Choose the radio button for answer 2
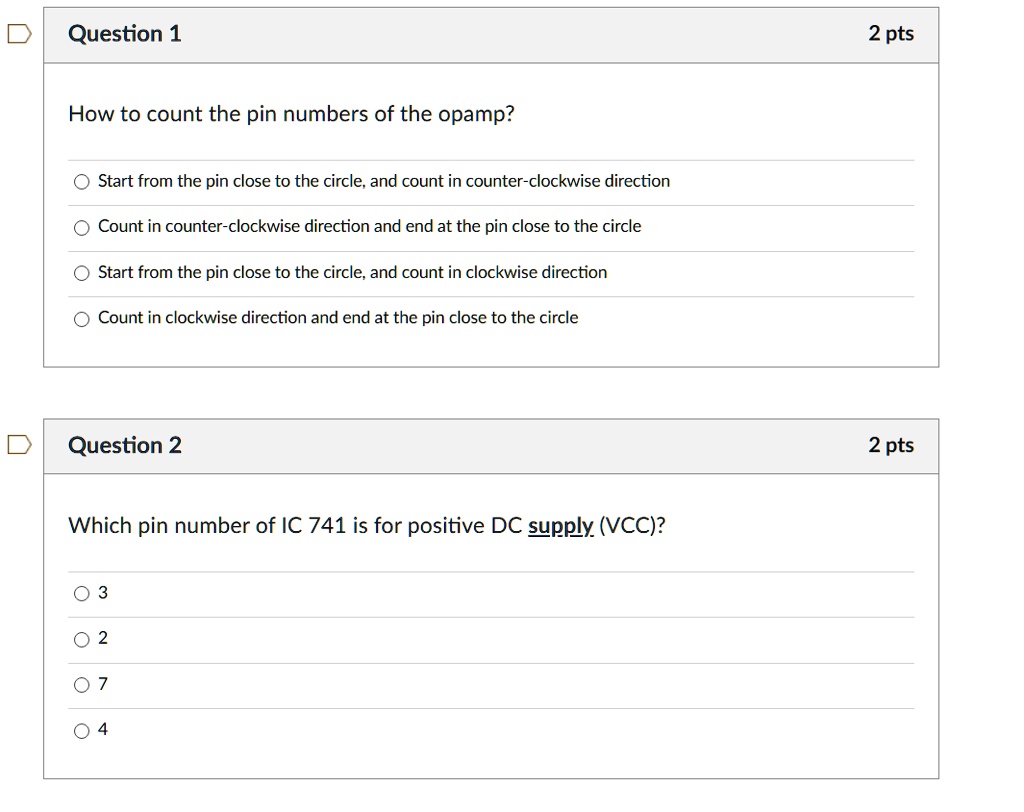Image resolution: width=1024 pixels, height=812 pixels. (x=82, y=640)
